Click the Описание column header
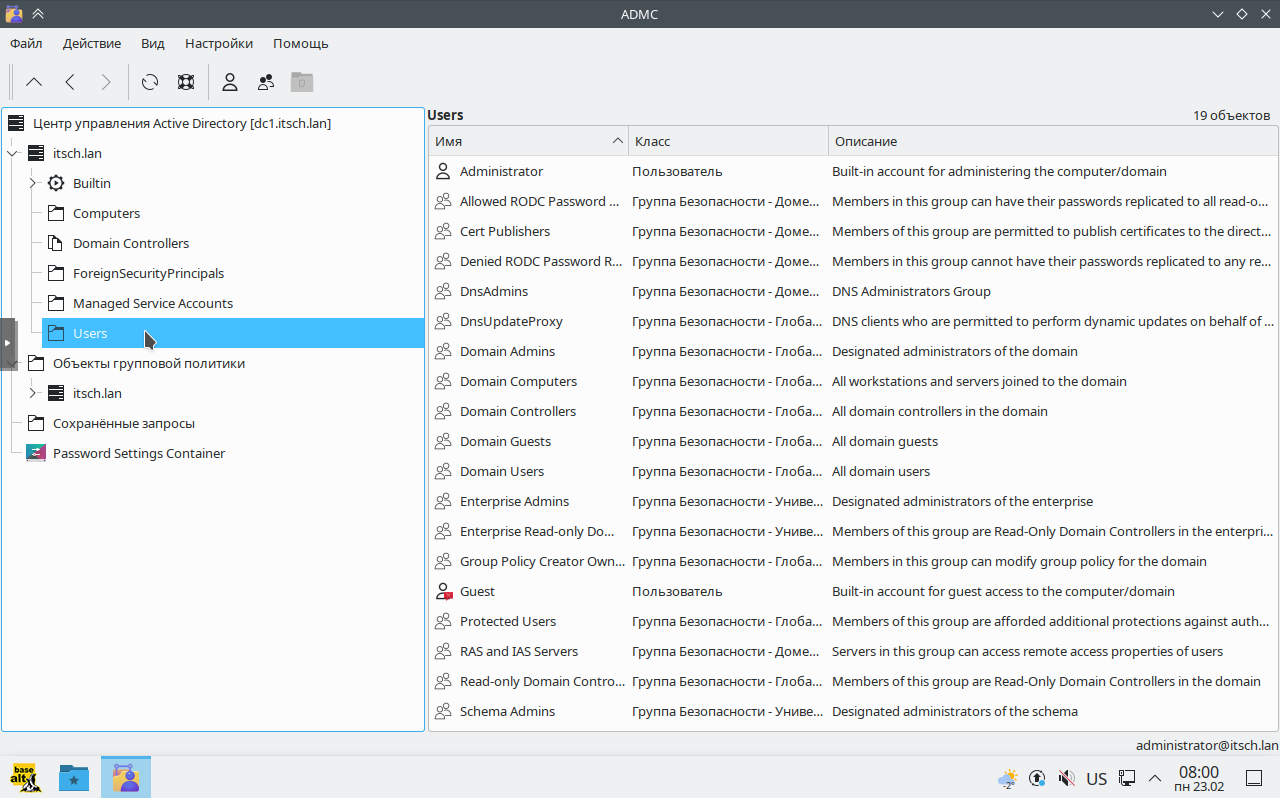The height and width of the screenshot is (798, 1280). point(866,141)
